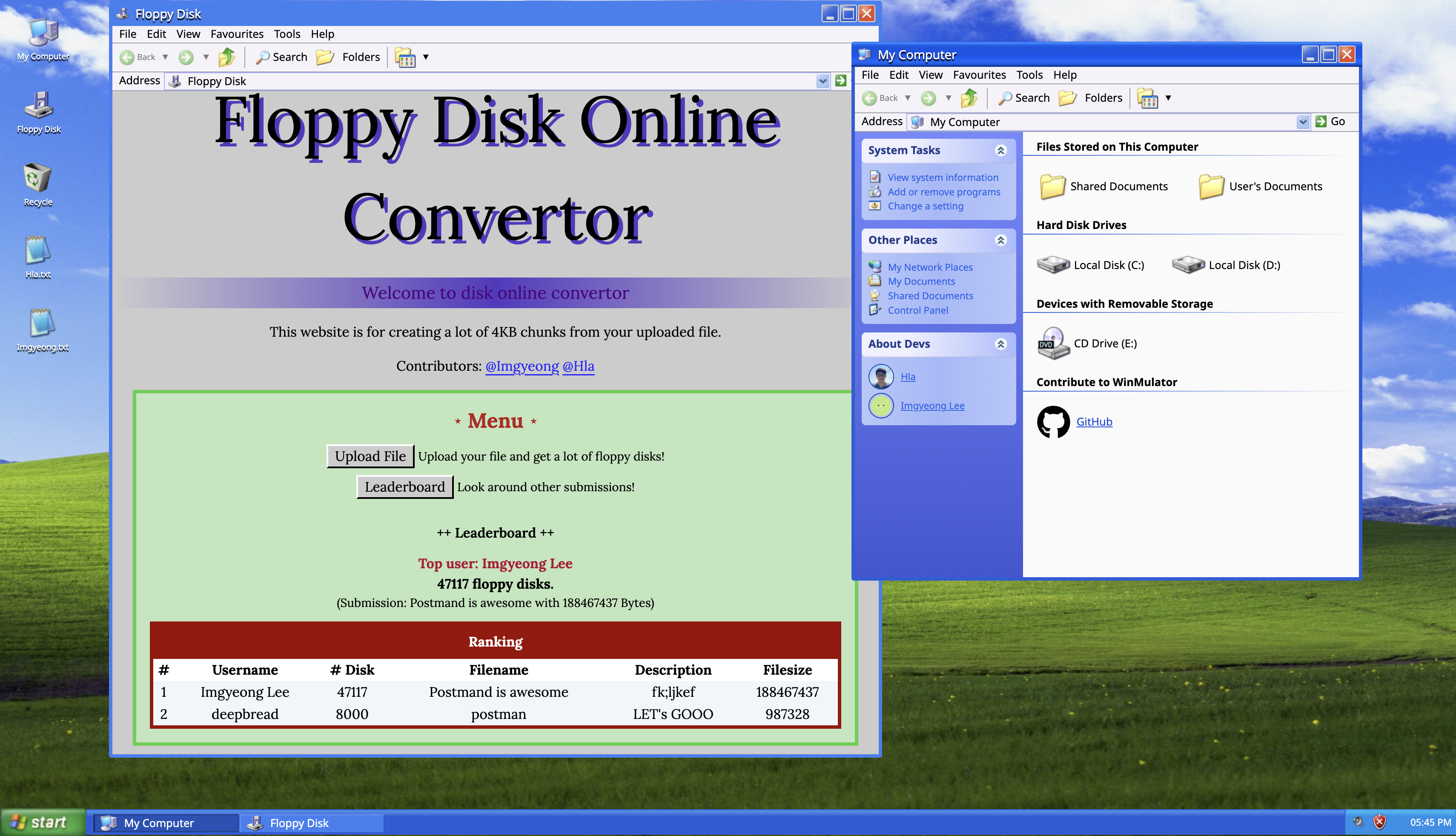Click Folders icon in Floppy Disk toolbar

[x=326, y=57]
